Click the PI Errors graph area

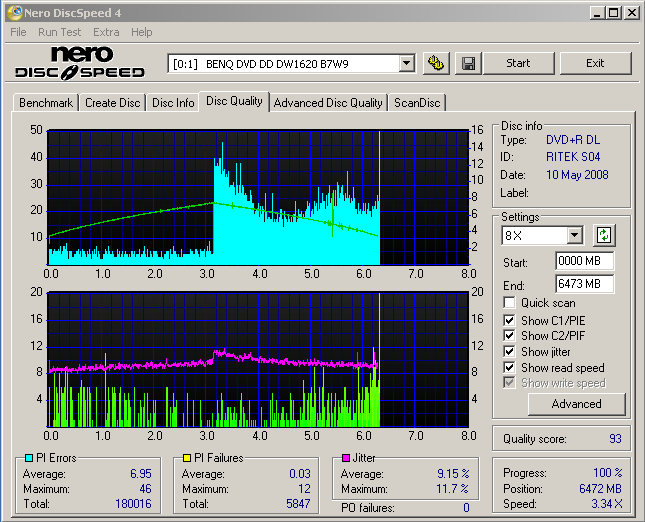click(258, 198)
